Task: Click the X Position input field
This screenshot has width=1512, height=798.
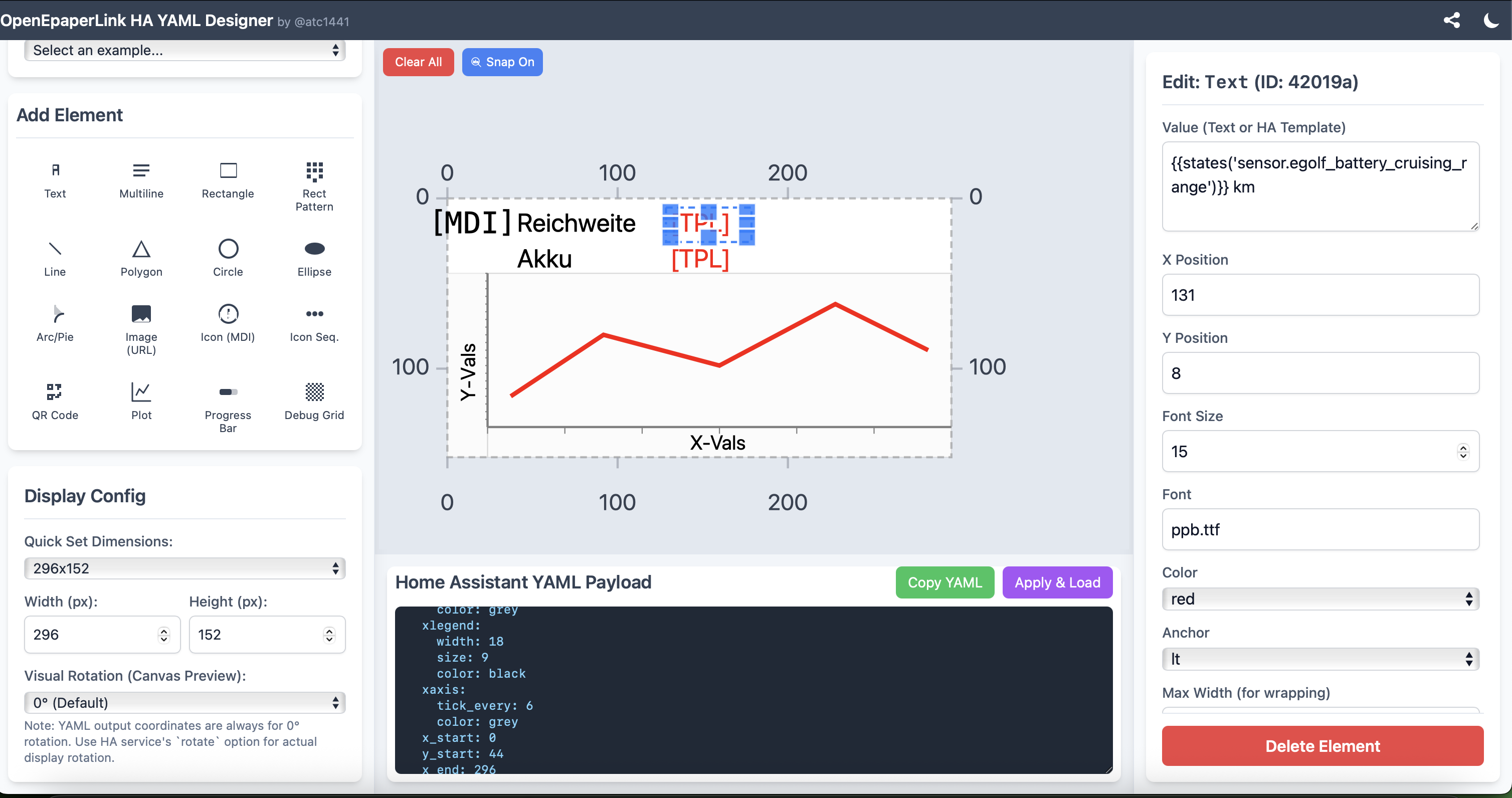Action: click(x=1320, y=295)
